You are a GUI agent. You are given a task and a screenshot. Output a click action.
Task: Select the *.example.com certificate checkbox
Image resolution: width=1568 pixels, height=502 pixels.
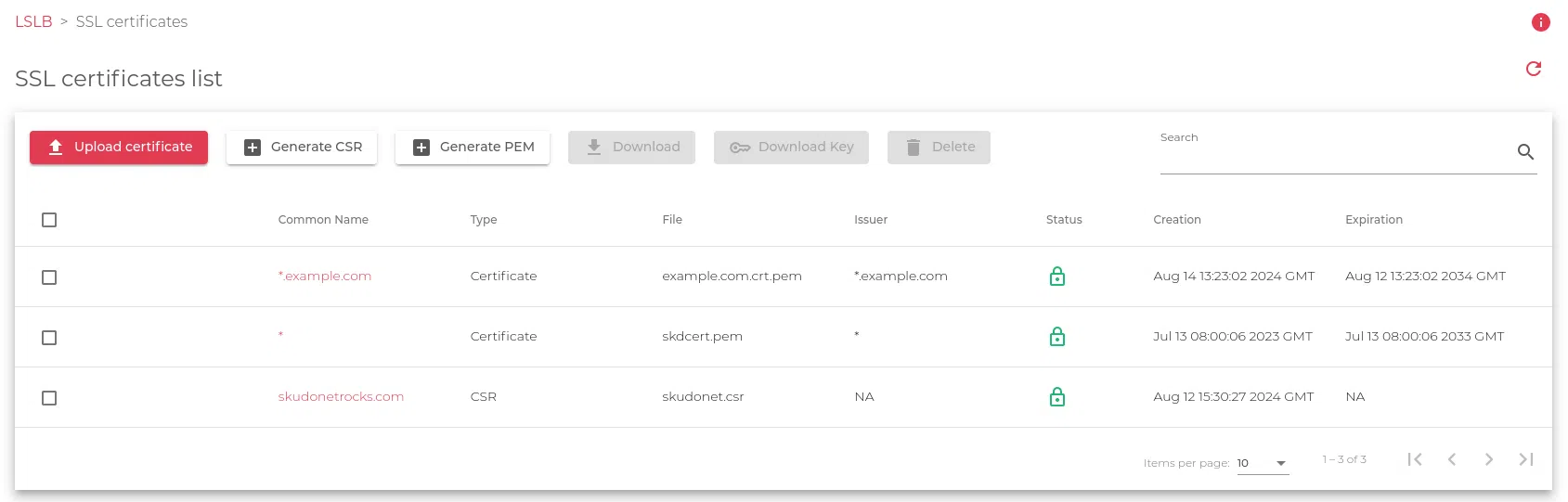[49, 277]
